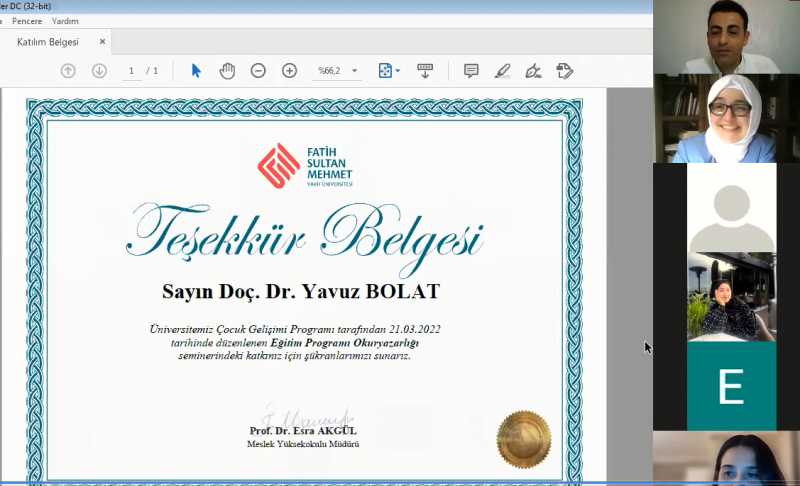Select the Hand pan tool
The width and height of the screenshot is (800, 486).
[227, 71]
